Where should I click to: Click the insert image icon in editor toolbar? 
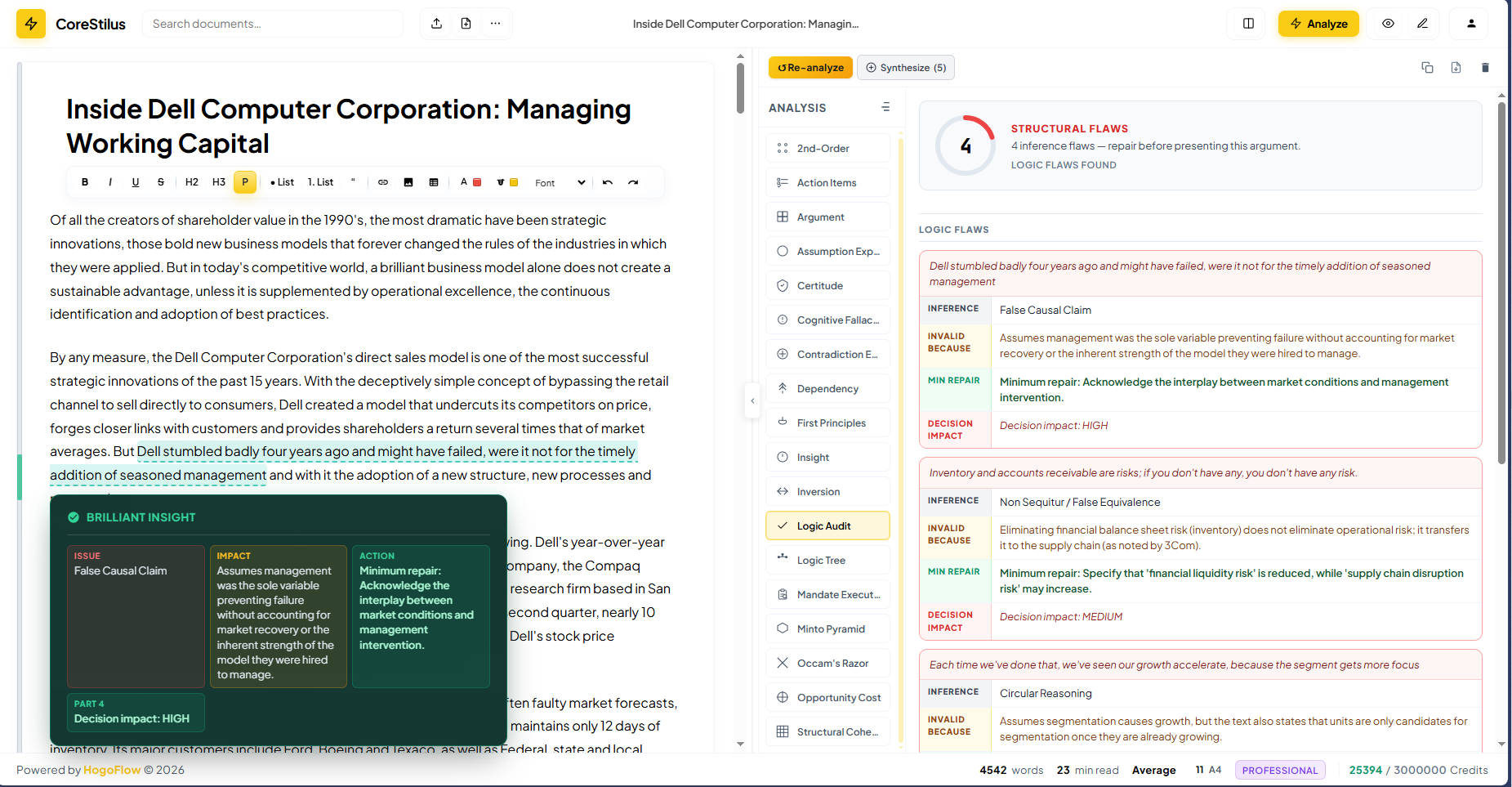(x=408, y=181)
